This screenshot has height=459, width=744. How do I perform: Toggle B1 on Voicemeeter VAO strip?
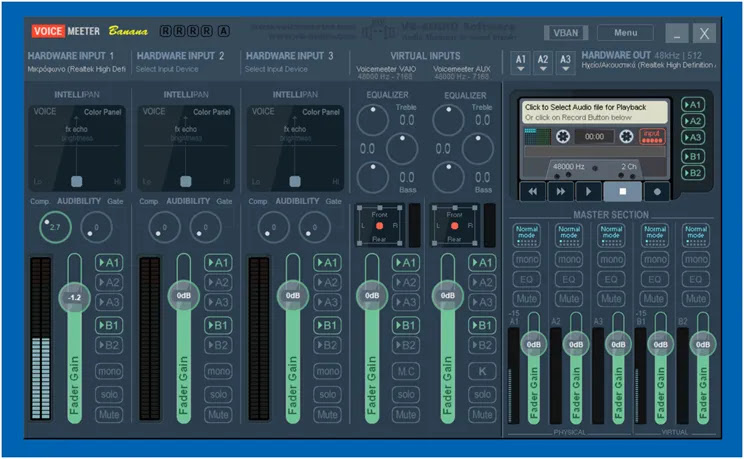tap(406, 325)
